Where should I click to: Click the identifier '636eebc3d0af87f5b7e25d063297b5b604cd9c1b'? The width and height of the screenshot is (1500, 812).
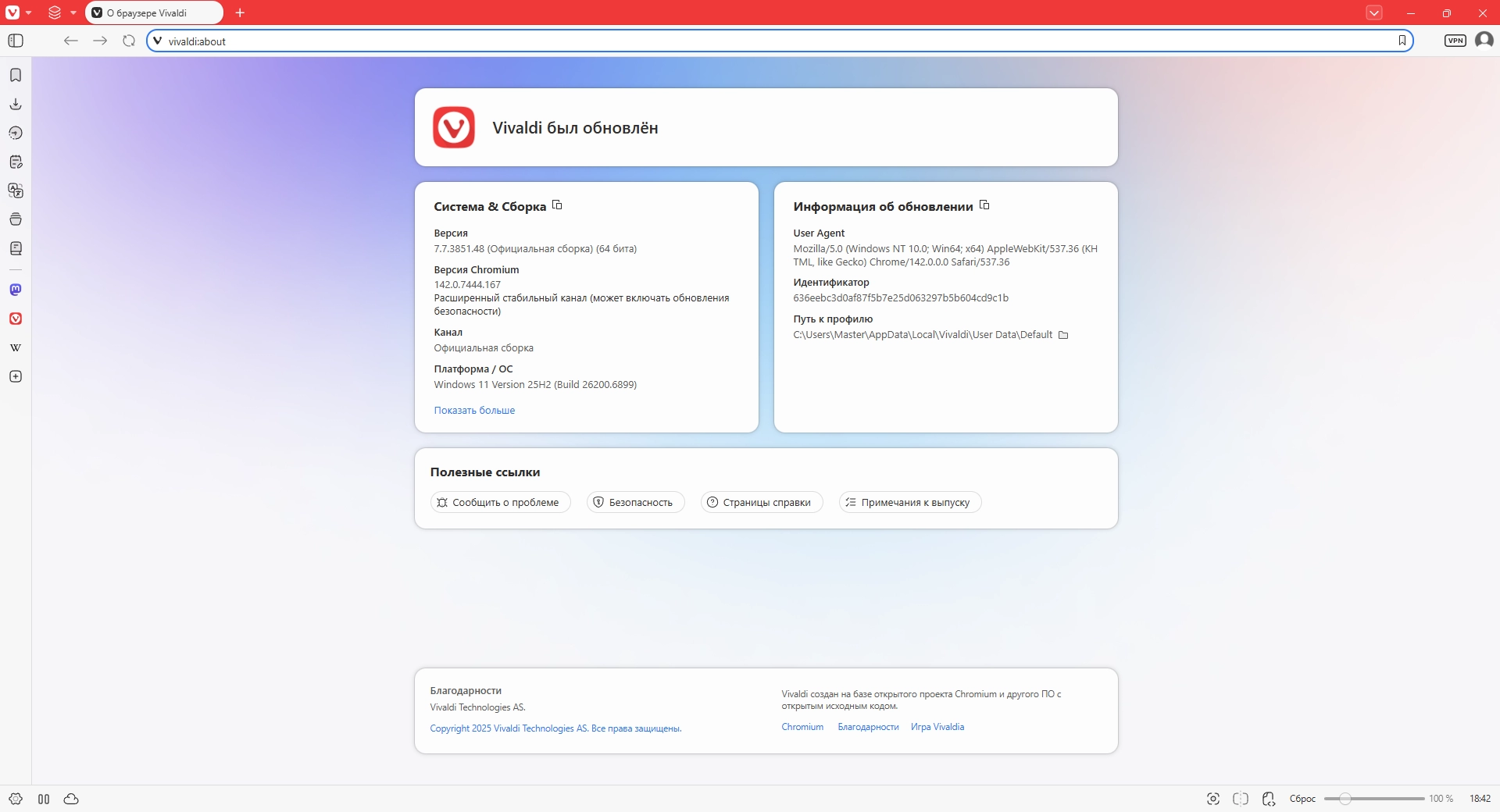point(901,298)
